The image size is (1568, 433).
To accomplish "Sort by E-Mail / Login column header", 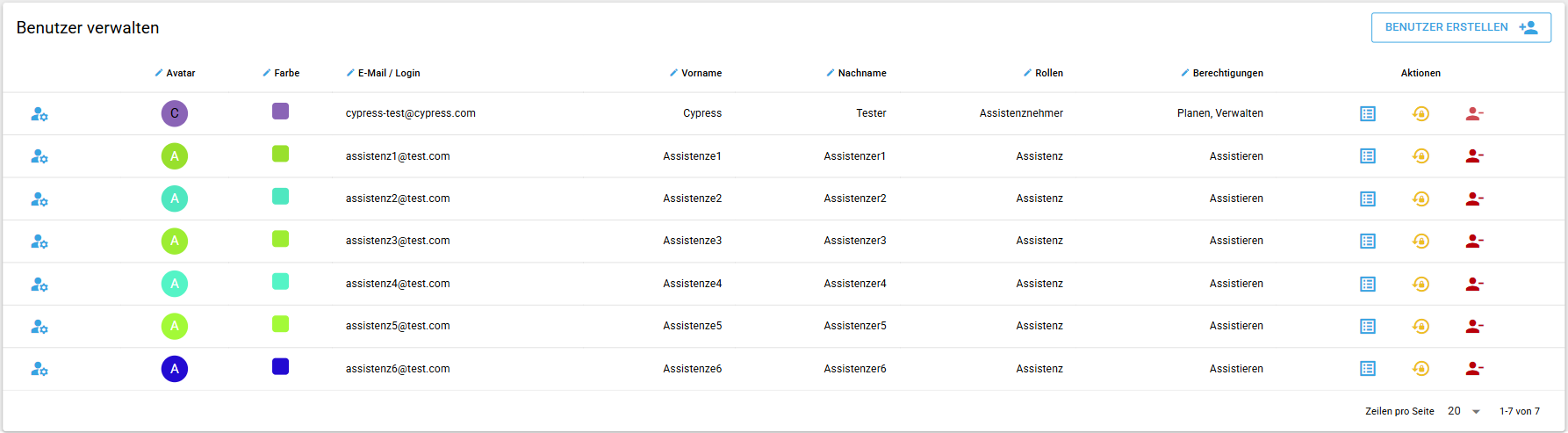I will point(388,73).
